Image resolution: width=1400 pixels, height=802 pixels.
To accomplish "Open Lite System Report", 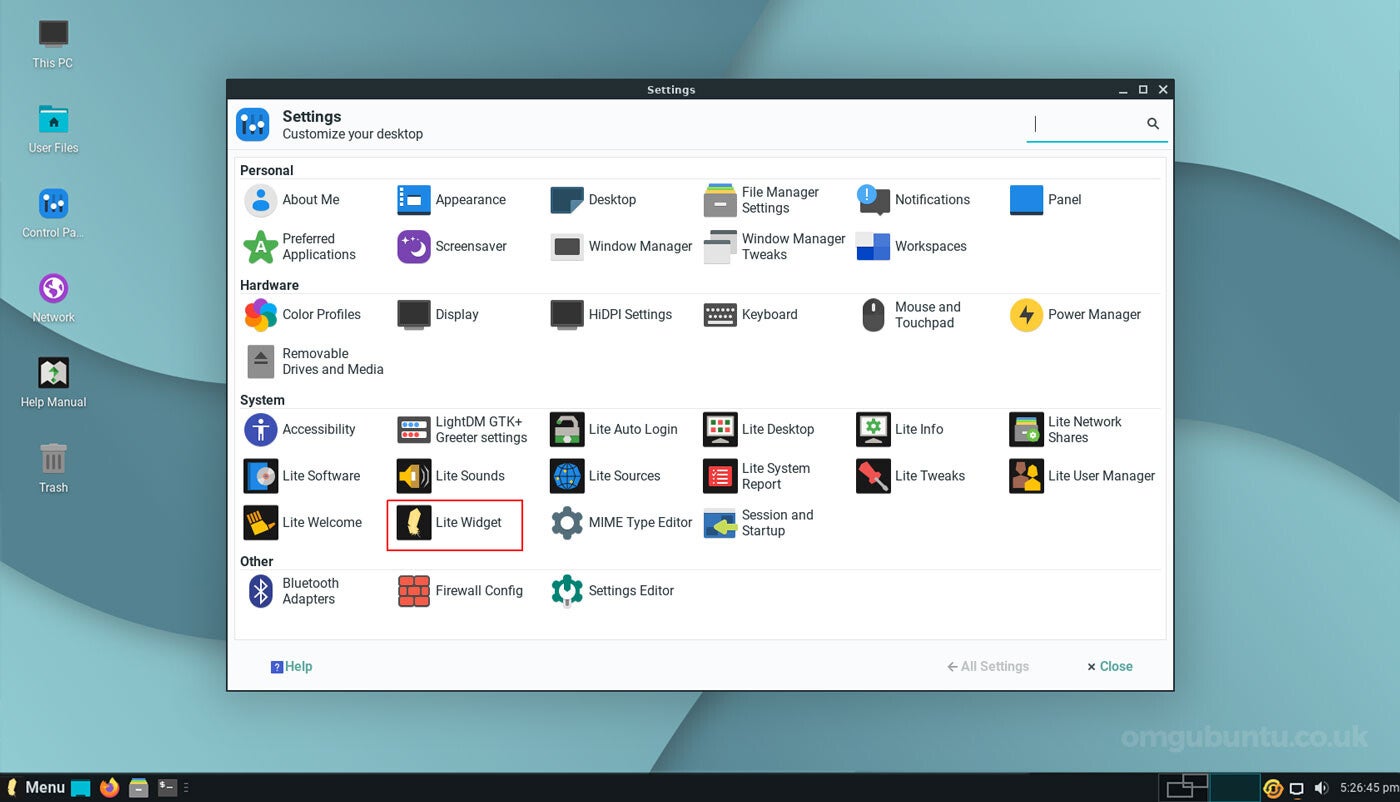I will [757, 476].
